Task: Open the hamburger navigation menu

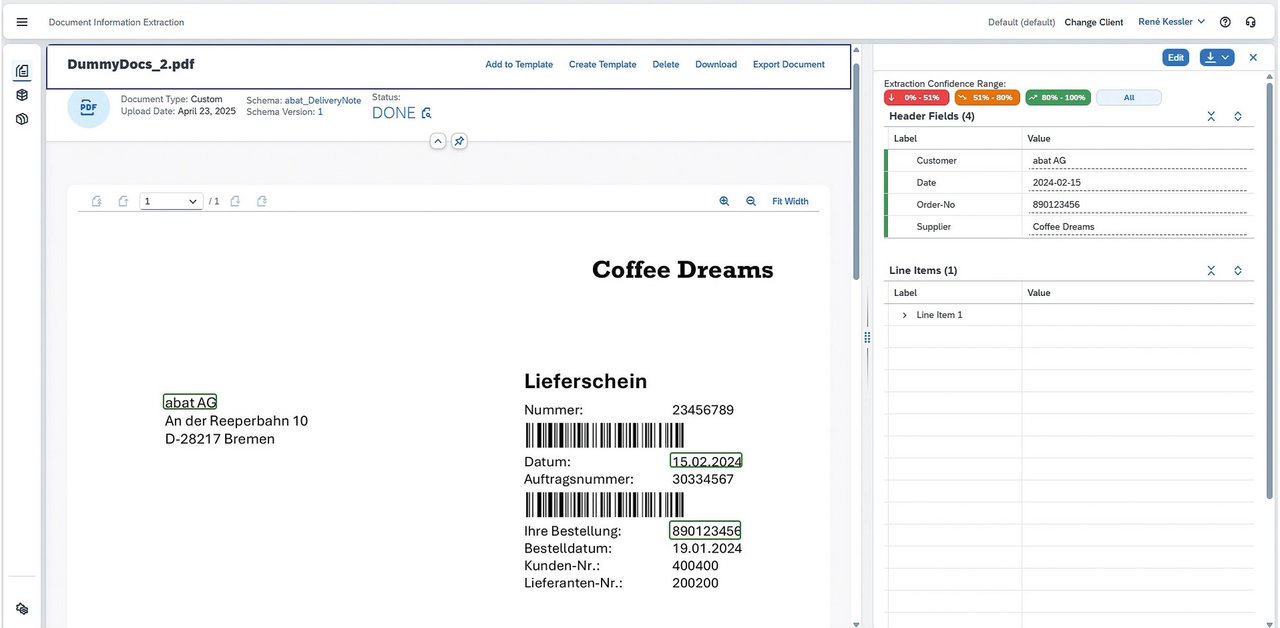Action: click(22, 22)
